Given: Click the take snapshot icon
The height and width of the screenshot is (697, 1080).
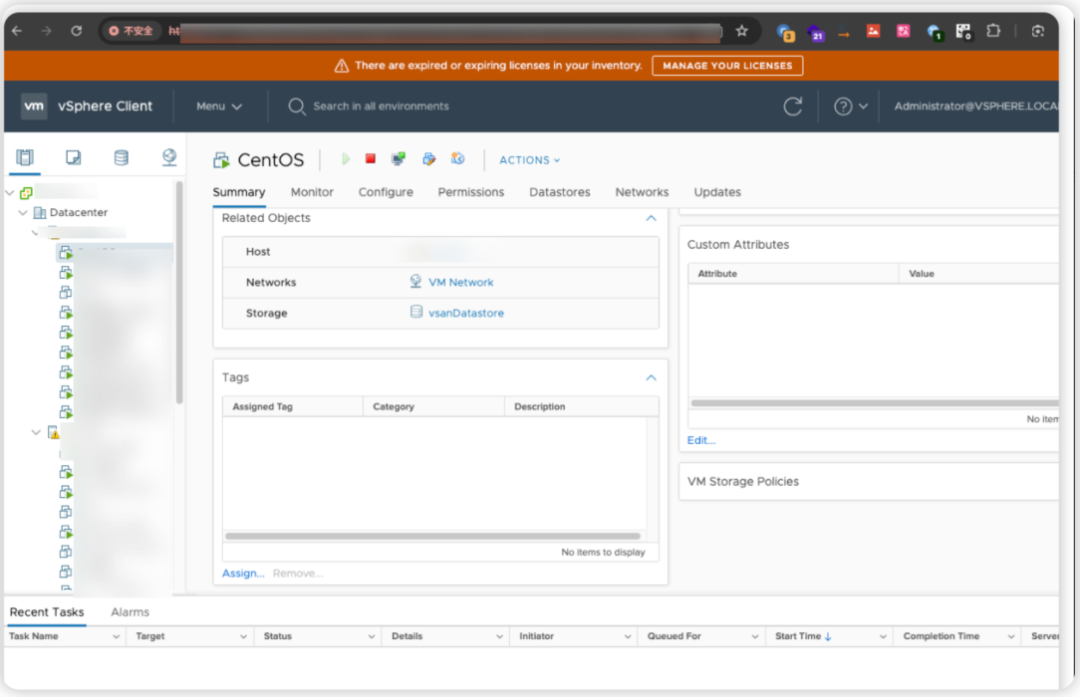Looking at the screenshot, I should (457, 159).
